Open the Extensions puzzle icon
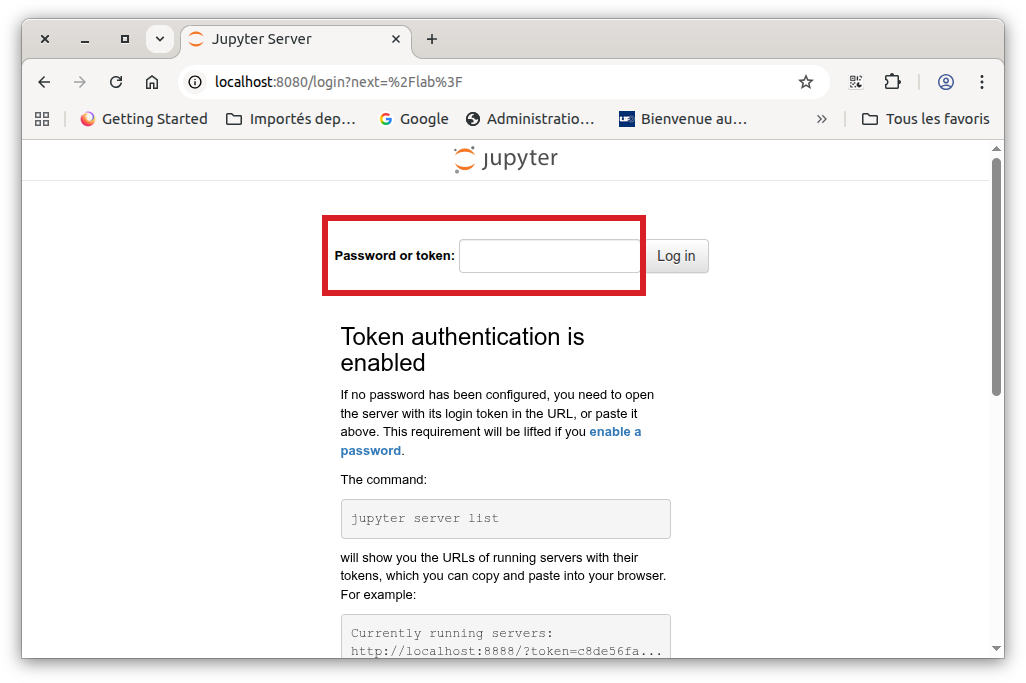1026x683 pixels. tap(892, 82)
